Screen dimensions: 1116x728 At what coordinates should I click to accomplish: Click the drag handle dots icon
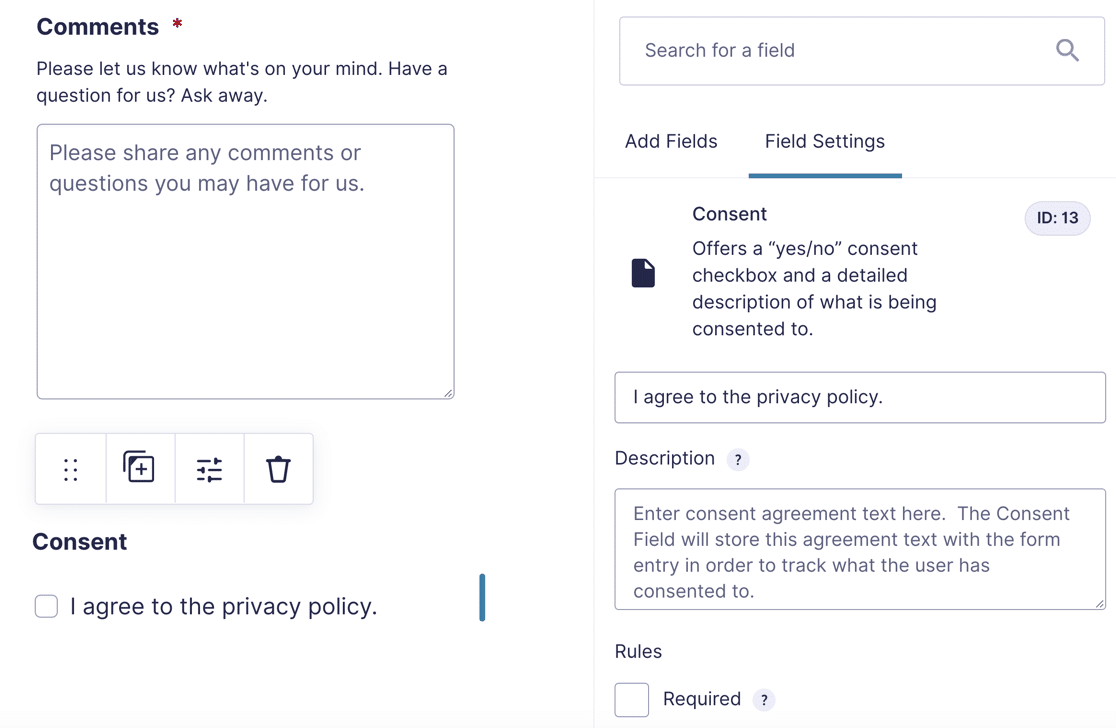(x=70, y=470)
